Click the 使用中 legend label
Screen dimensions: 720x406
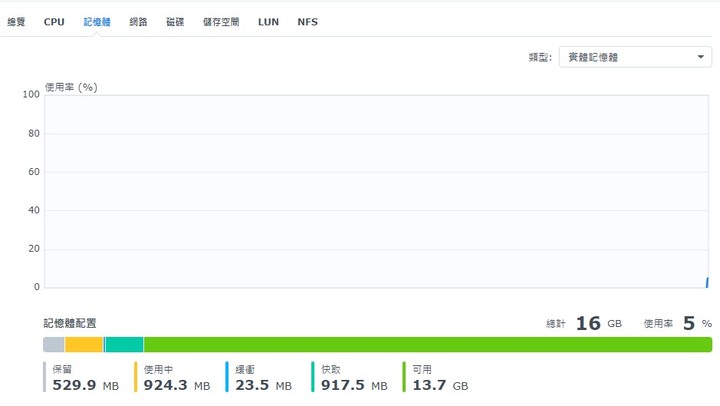pyautogui.click(x=158, y=369)
